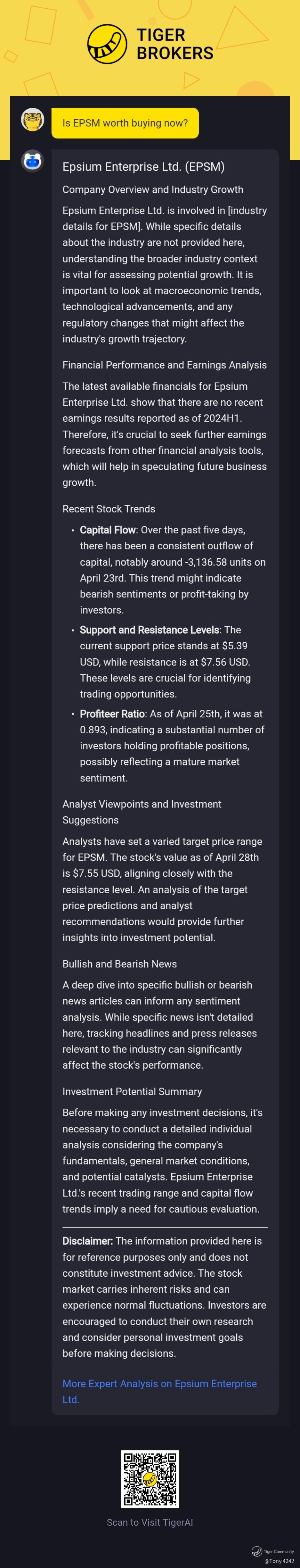Click the @Tony 4242 username
This screenshot has height=1568, width=300.
click(x=279, y=1561)
